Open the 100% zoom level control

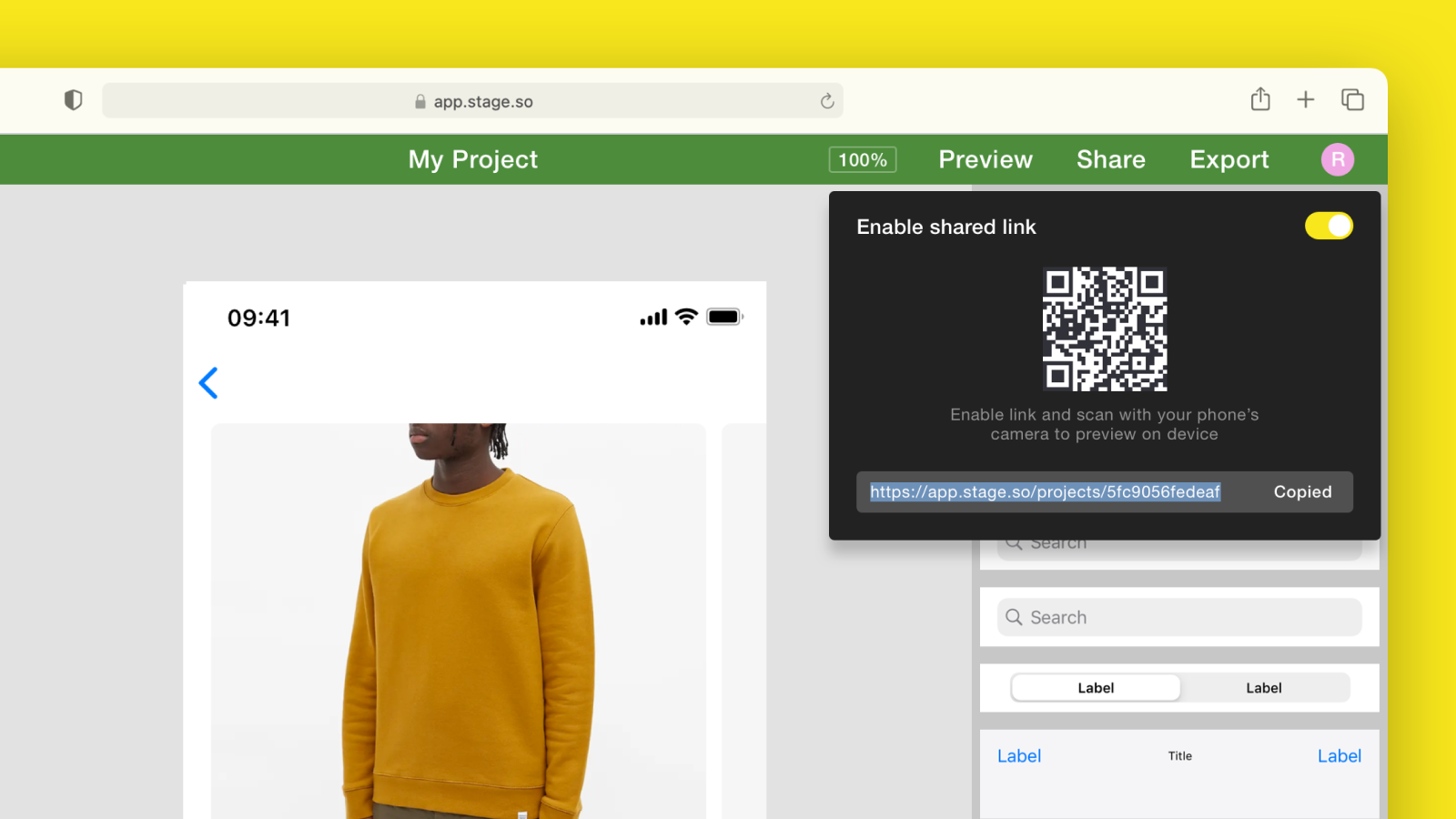[863, 159]
